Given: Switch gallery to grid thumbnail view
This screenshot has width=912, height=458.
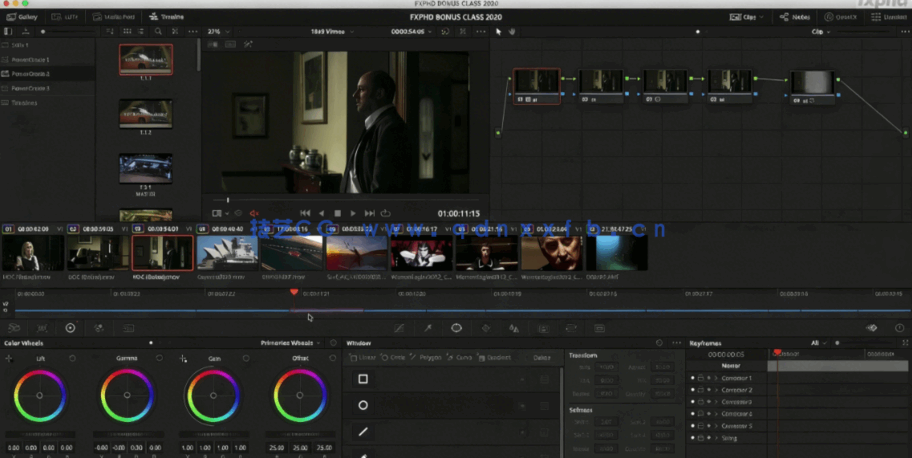Looking at the screenshot, I should (127, 31).
